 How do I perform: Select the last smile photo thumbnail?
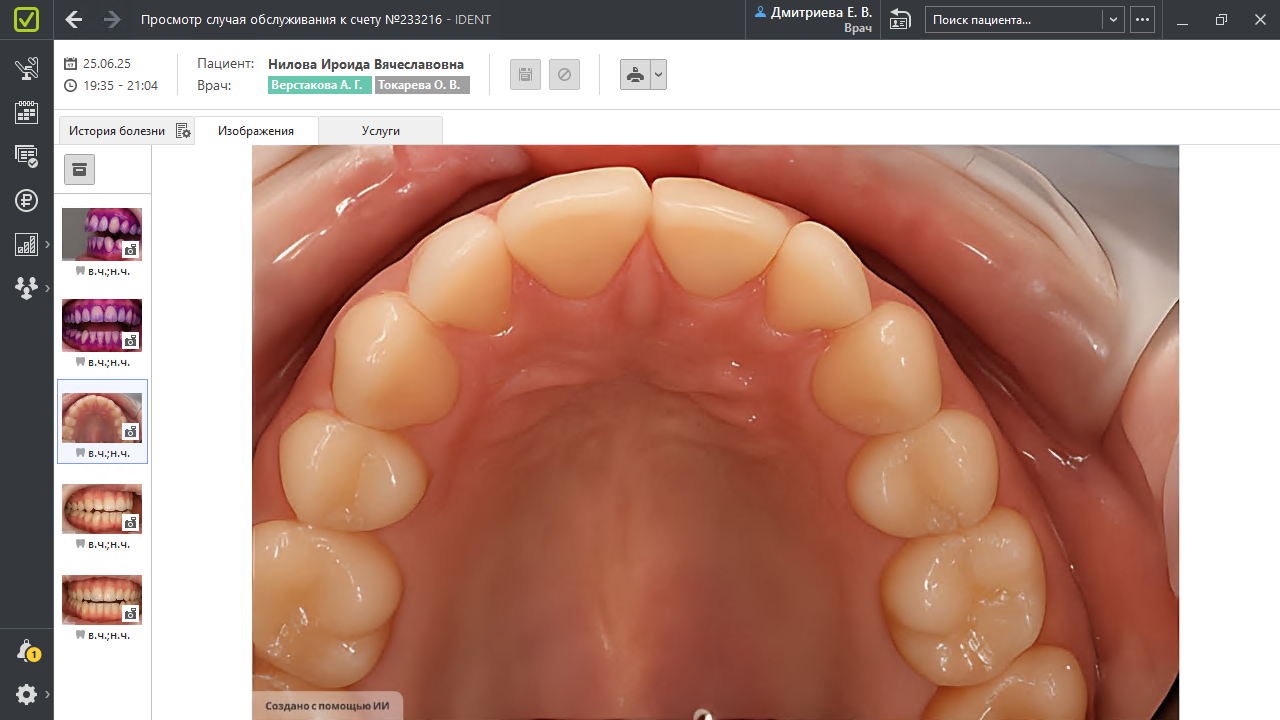(x=102, y=600)
